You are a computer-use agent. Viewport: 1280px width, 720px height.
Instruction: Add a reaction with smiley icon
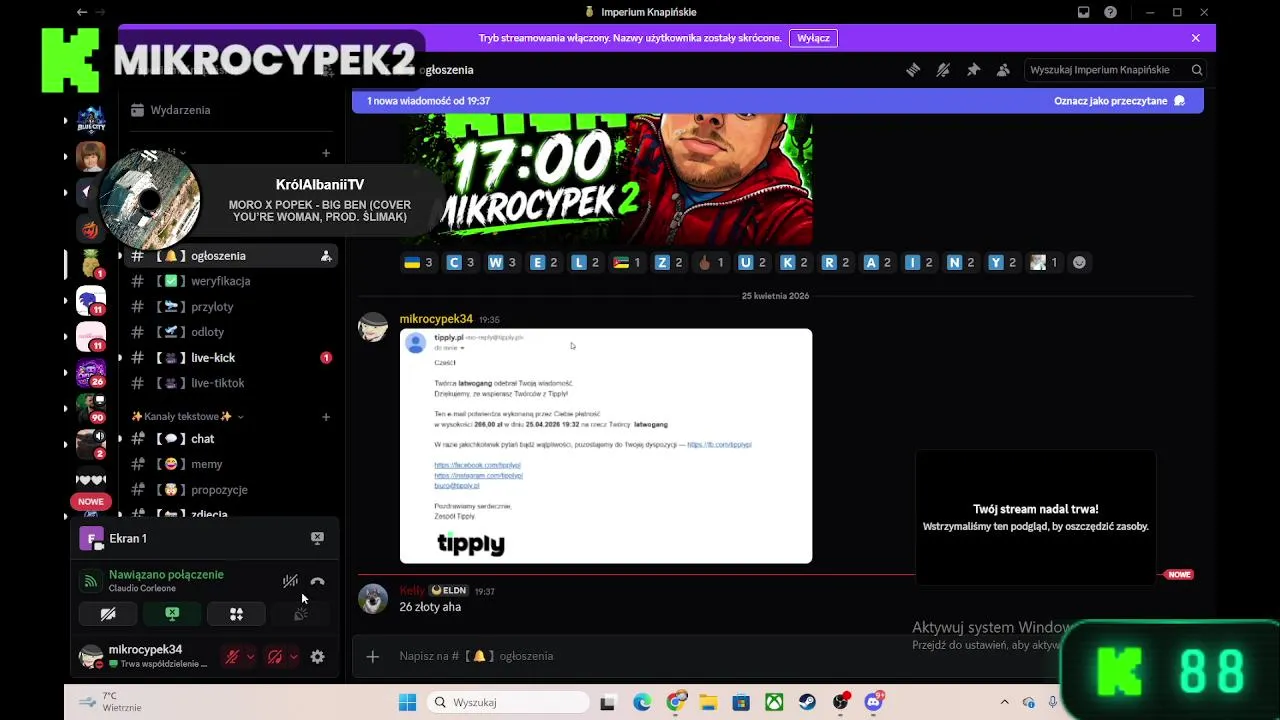1079,262
